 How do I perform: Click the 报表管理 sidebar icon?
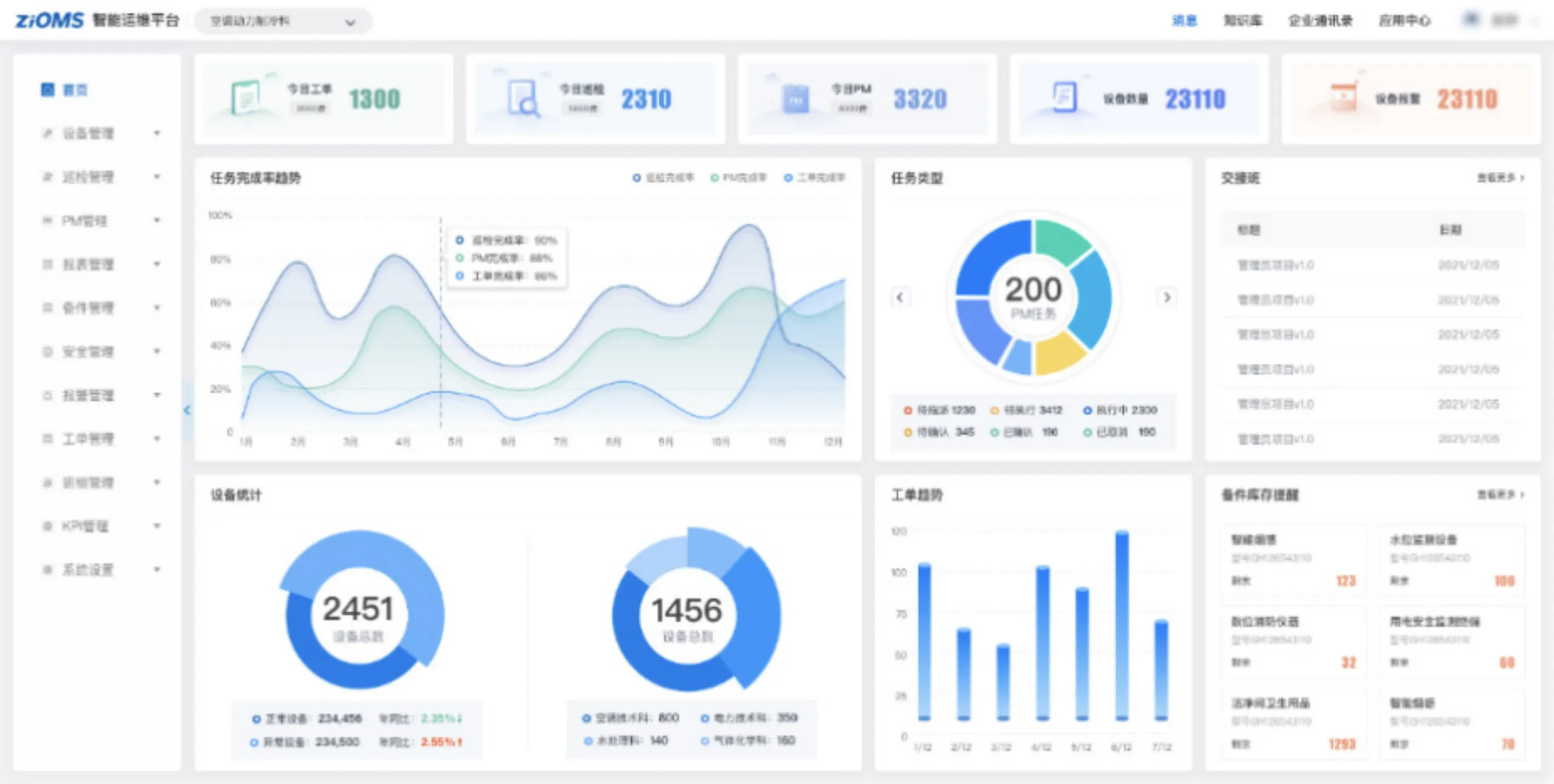47,265
